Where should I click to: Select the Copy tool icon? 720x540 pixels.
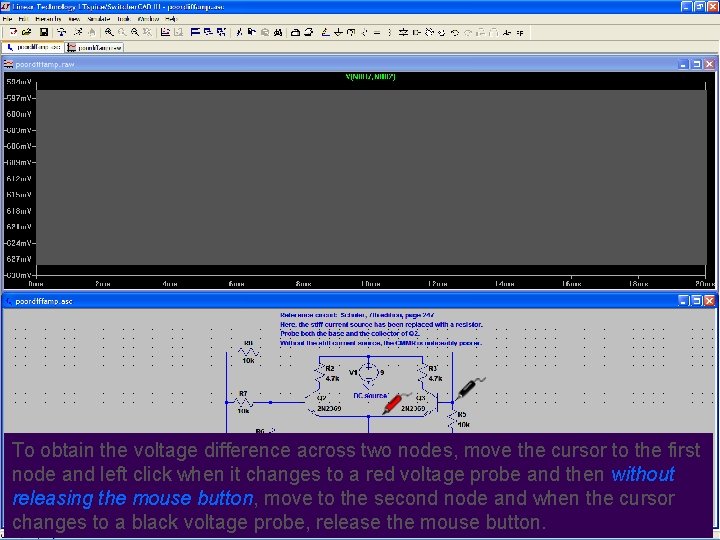[x=251, y=32]
